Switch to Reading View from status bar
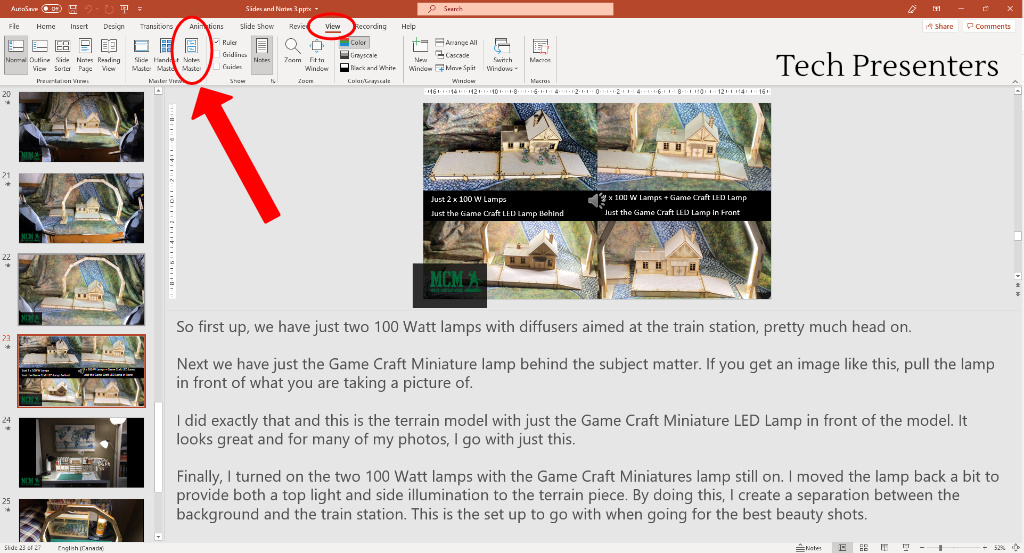 [x=884, y=548]
